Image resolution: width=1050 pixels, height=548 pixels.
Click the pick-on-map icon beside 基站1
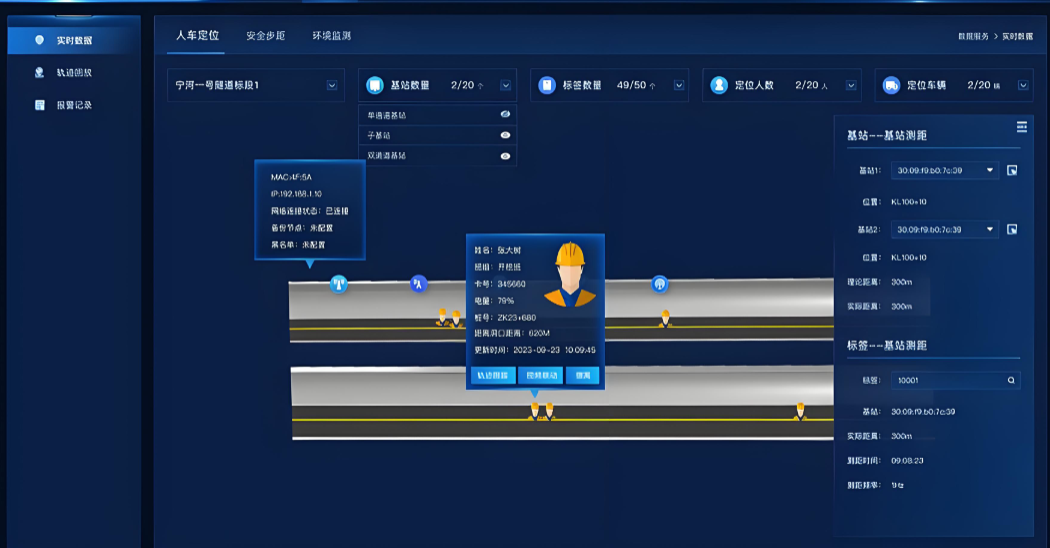(x=1012, y=171)
